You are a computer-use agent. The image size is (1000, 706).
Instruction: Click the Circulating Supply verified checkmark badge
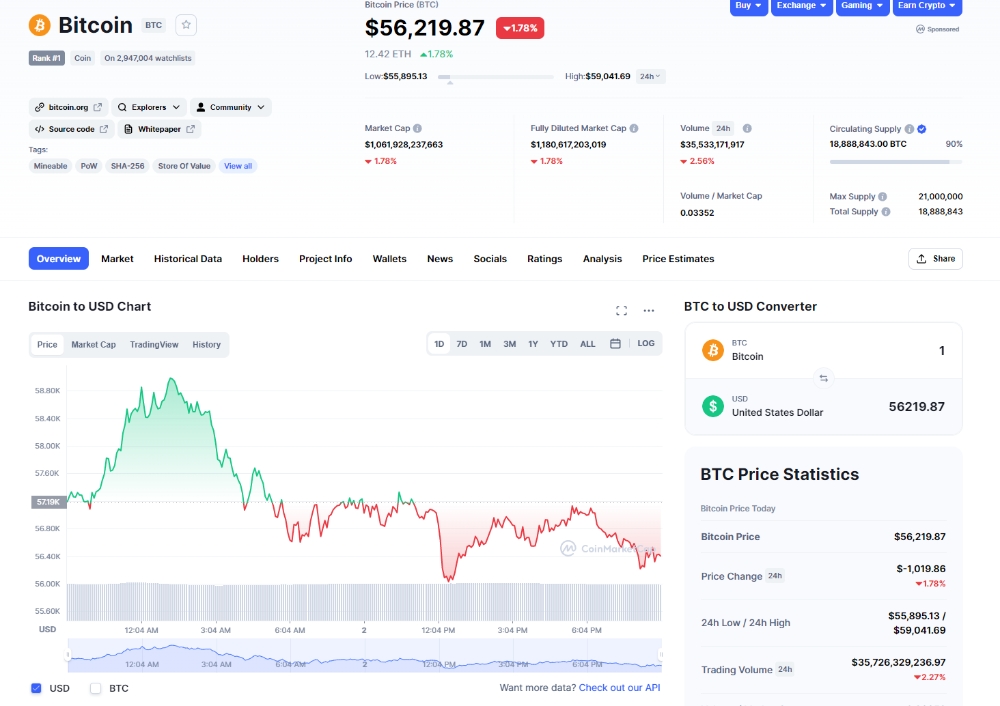tap(922, 129)
